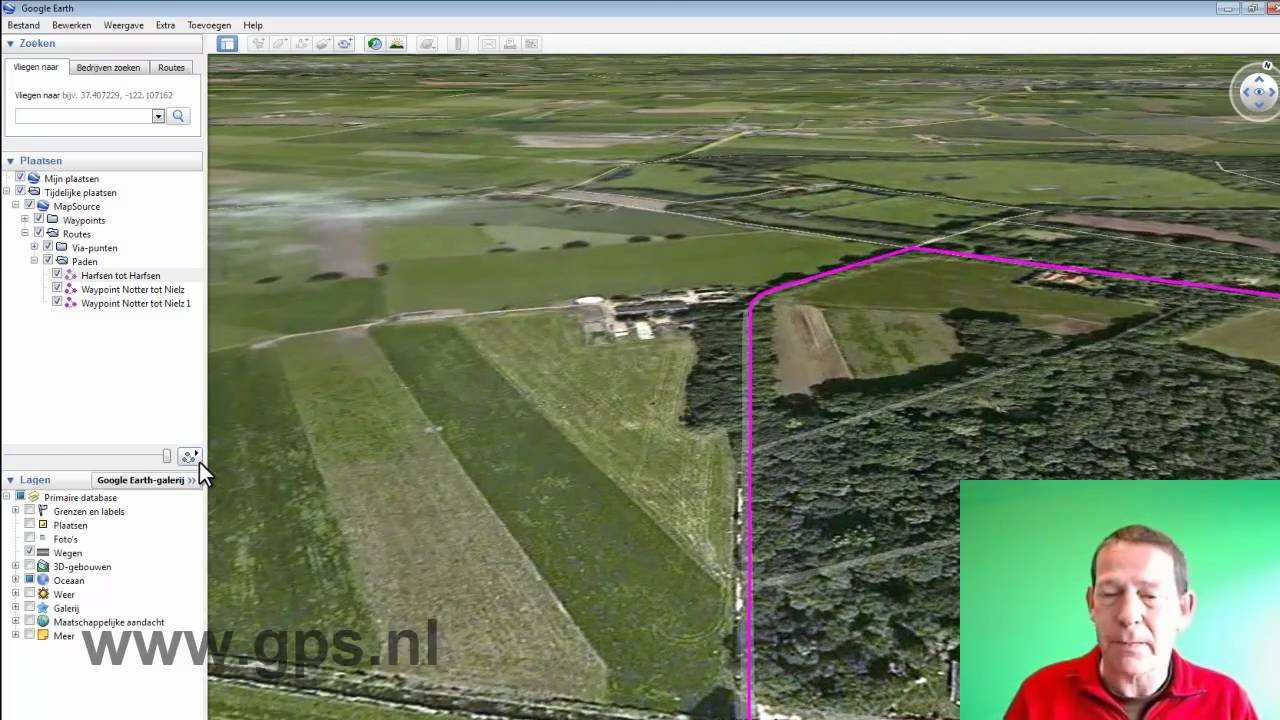
Task: Open the Help menu
Action: (253, 25)
